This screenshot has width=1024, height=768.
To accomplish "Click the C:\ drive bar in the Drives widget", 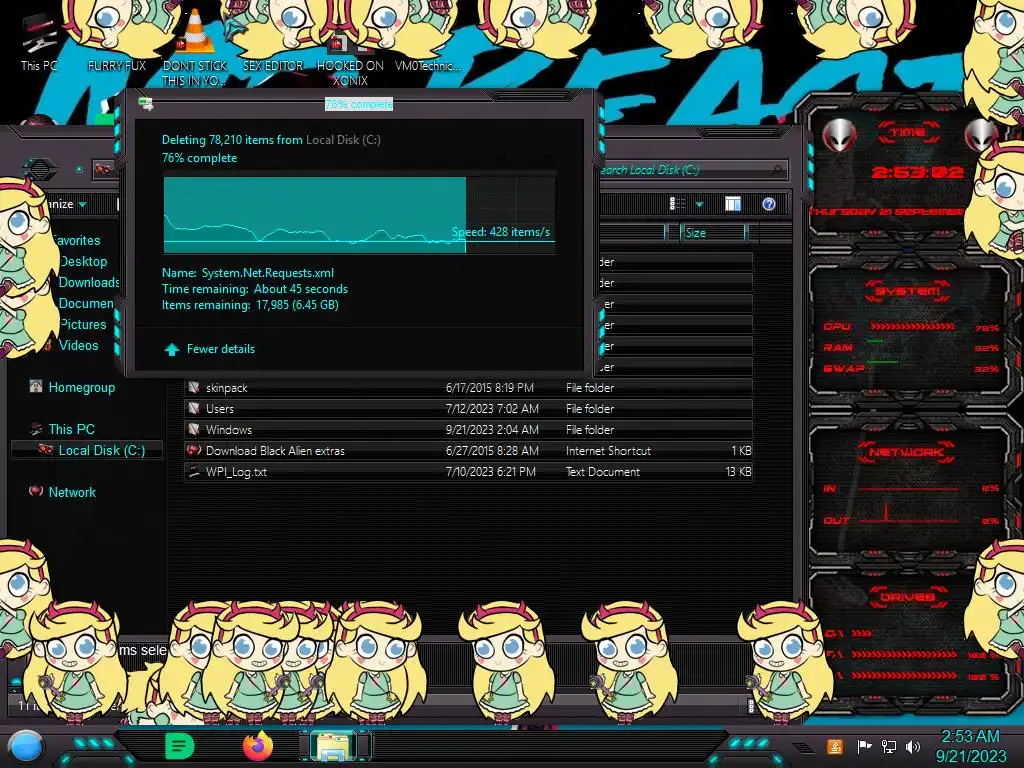I will [861, 633].
